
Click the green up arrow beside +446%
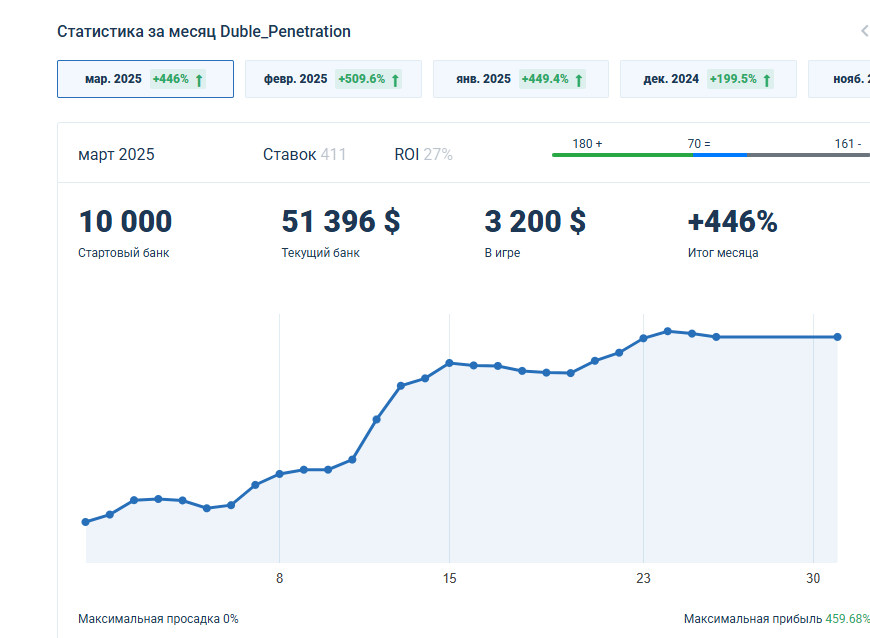click(x=199, y=80)
